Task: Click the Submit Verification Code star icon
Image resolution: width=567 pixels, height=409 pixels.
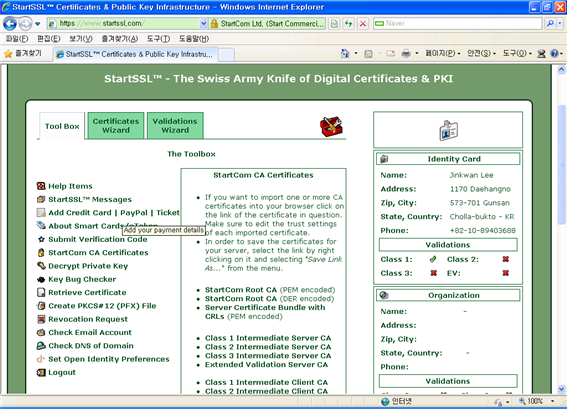Action: click(41, 239)
